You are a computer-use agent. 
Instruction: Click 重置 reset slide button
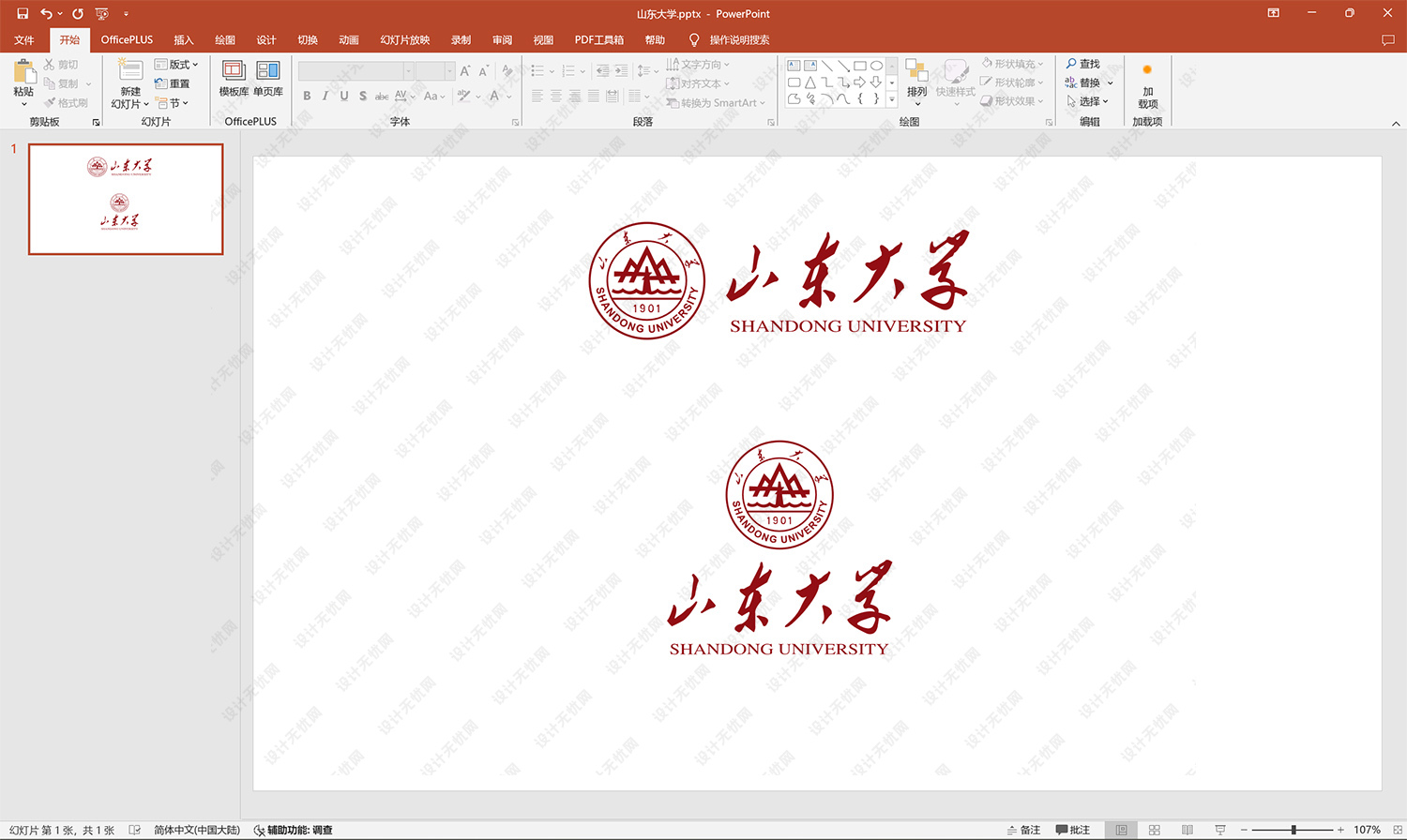[x=173, y=83]
